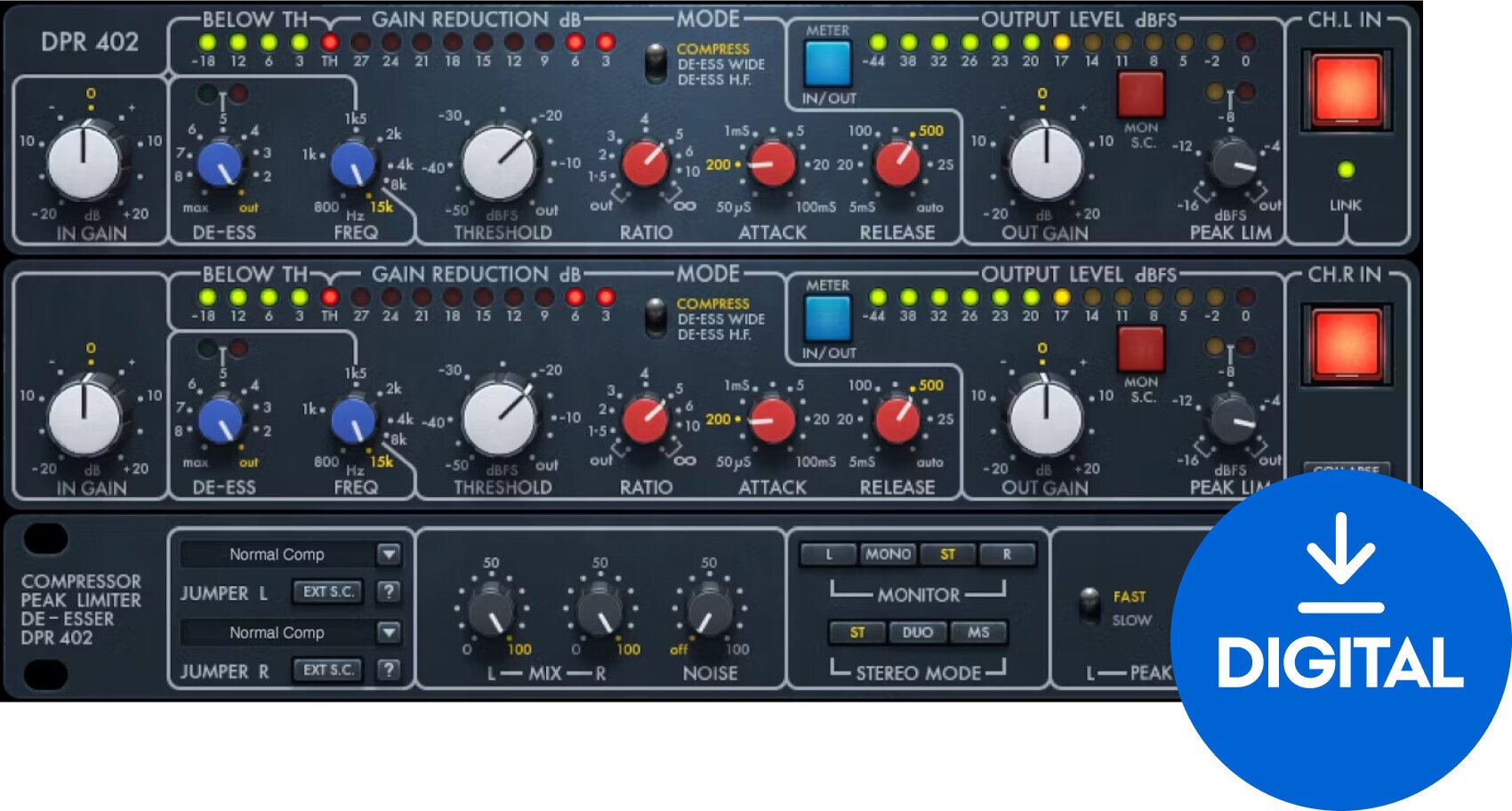This screenshot has height=811, width=1512.
Task: Adjust bottom channel FREQ blue knob
Action: tap(353, 420)
